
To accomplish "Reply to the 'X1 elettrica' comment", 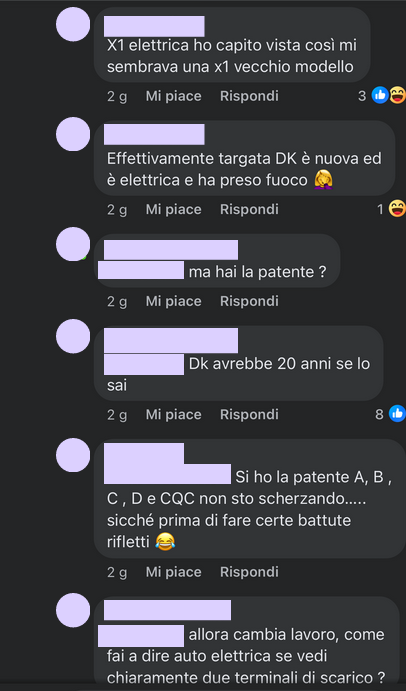I will (x=249, y=96).
